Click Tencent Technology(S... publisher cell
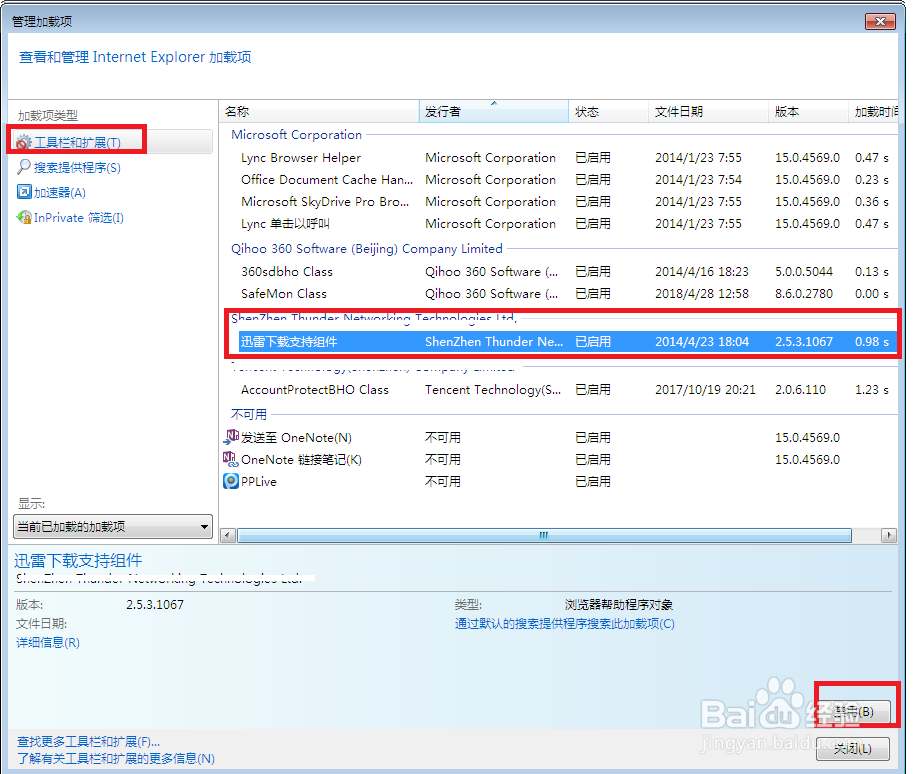 point(493,390)
